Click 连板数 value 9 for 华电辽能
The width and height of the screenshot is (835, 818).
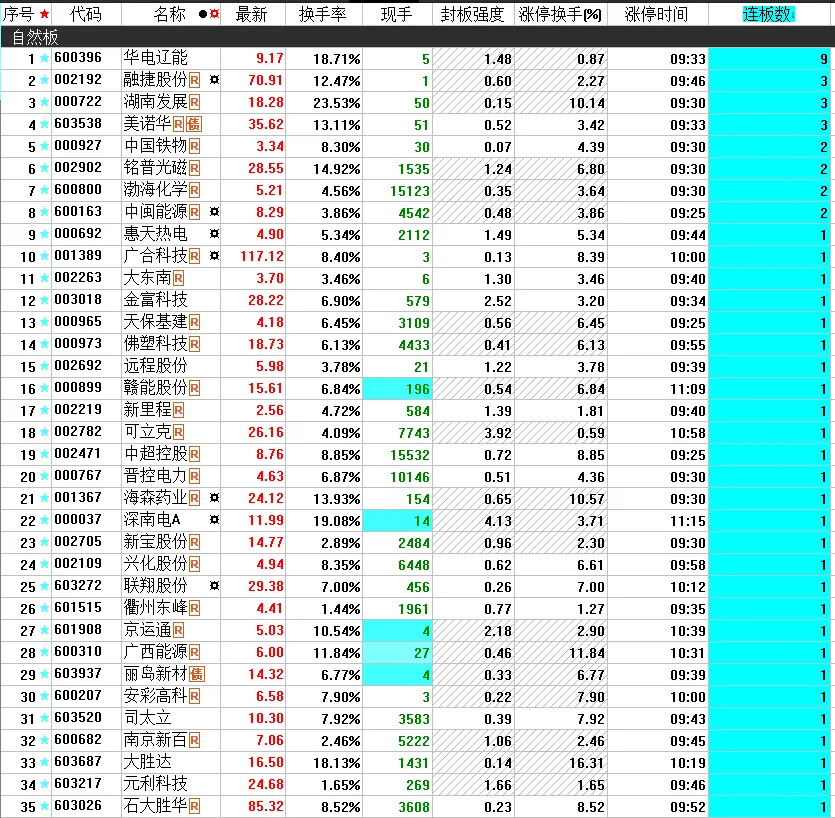click(824, 59)
